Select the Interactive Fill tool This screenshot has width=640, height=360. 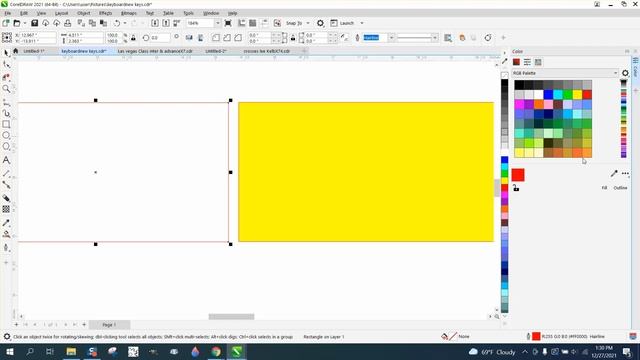[6, 234]
